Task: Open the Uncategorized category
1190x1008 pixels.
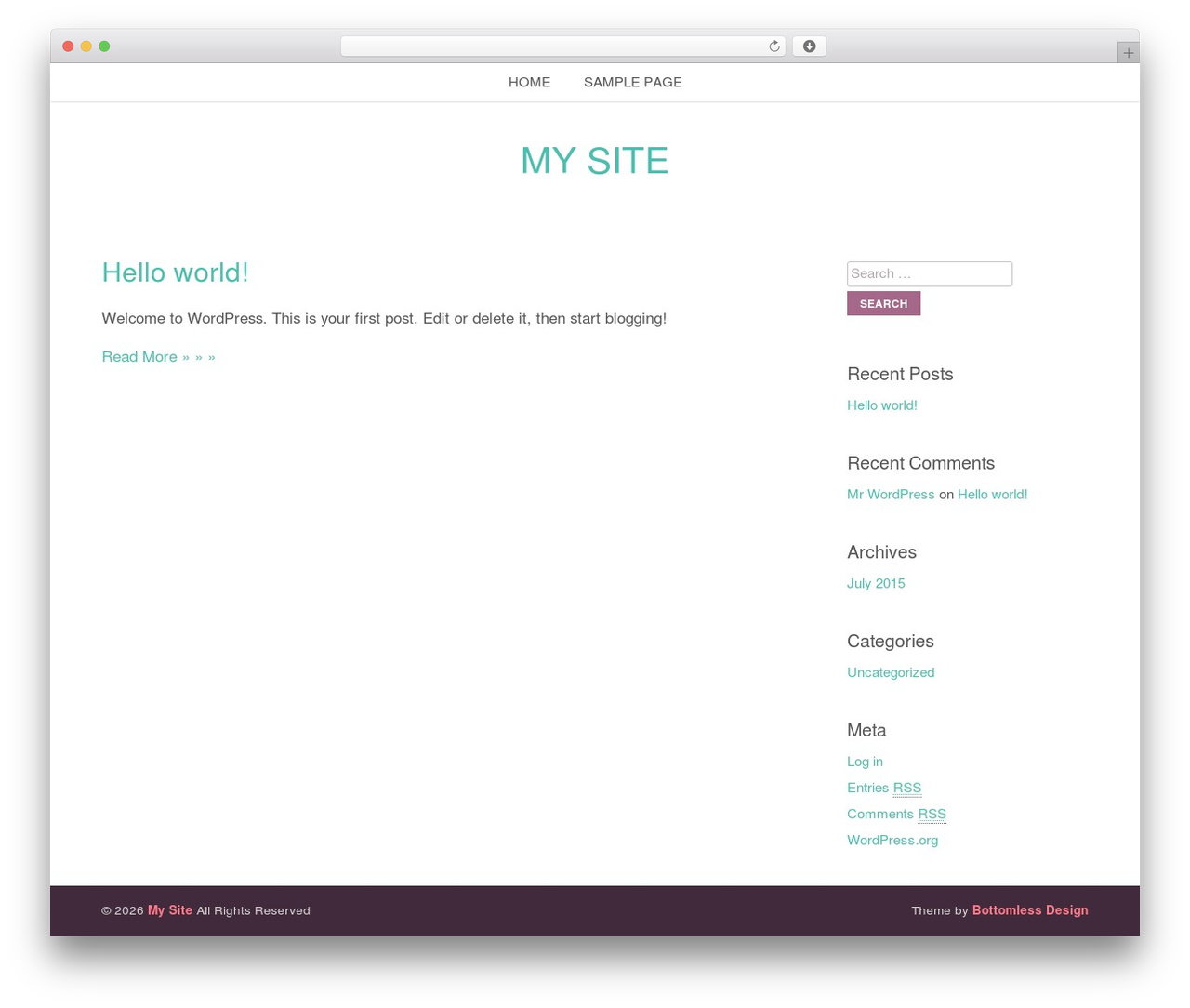Action: [x=891, y=672]
